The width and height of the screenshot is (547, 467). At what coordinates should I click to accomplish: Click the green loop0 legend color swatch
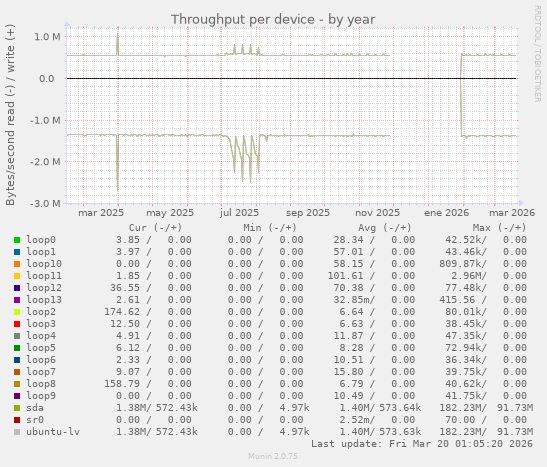(x=17, y=240)
